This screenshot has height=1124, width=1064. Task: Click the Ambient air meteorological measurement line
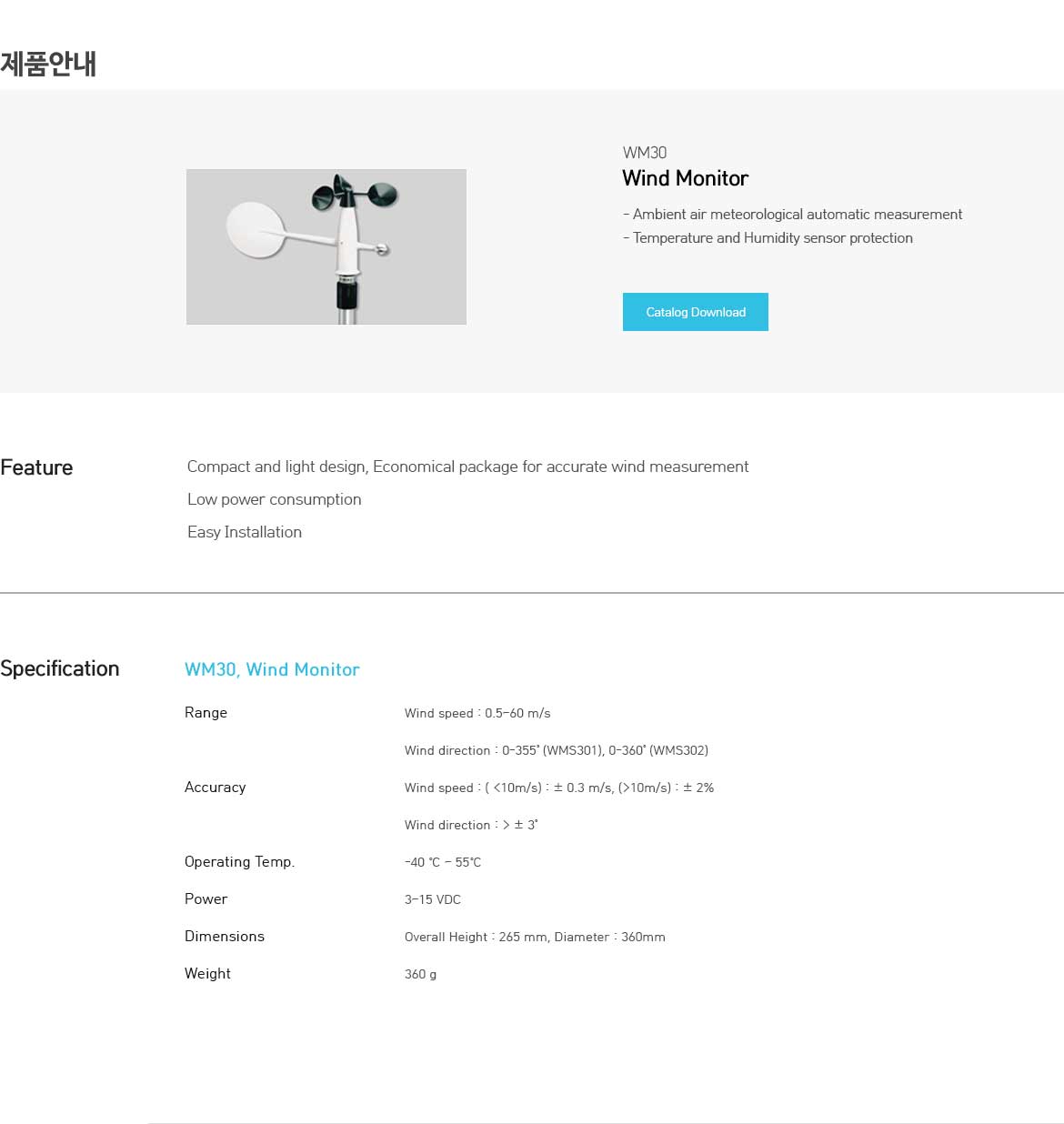click(x=792, y=215)
